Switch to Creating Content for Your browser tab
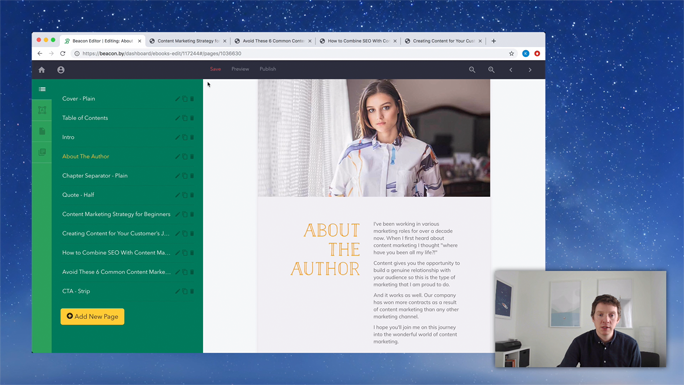Viewport: 684px width, 385px height. pyautogui.click(x=443, y=41)
